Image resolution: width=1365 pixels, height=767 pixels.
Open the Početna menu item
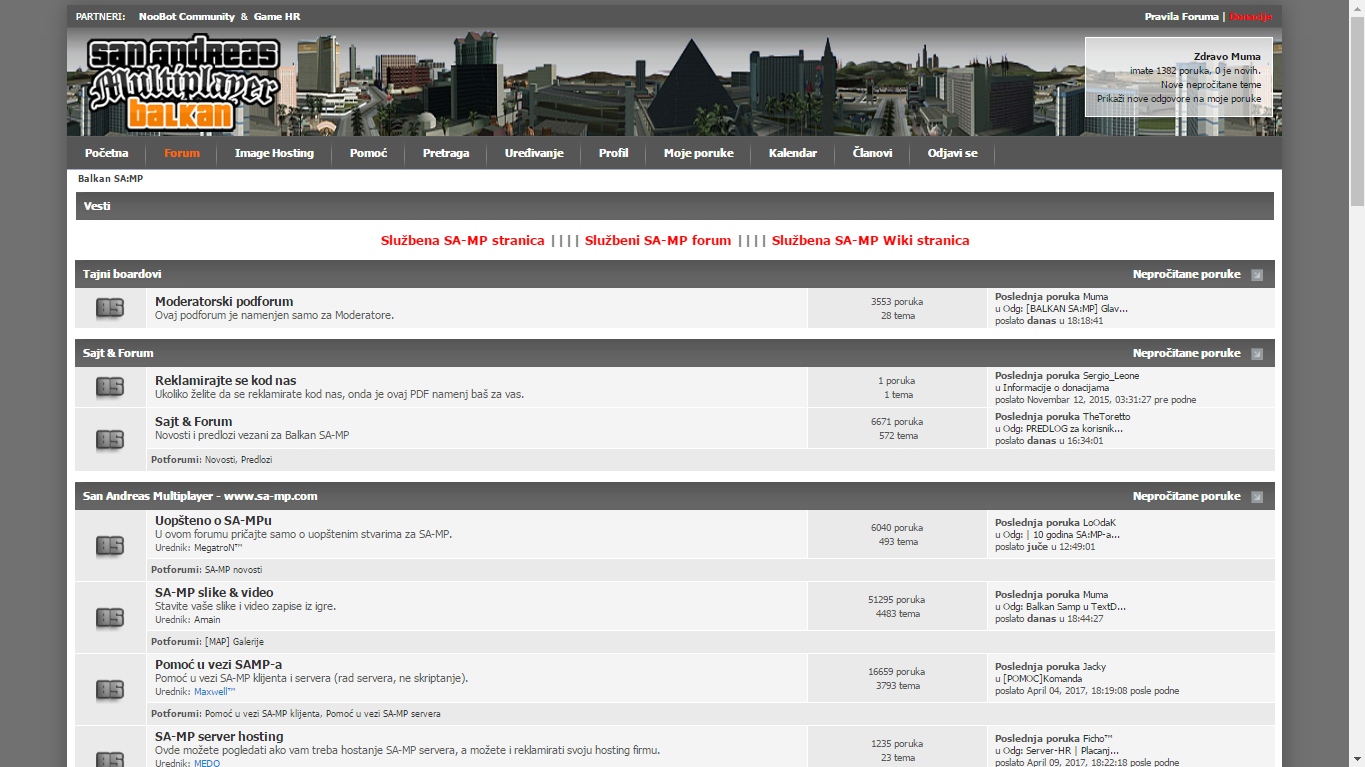[x=107, y=153]
